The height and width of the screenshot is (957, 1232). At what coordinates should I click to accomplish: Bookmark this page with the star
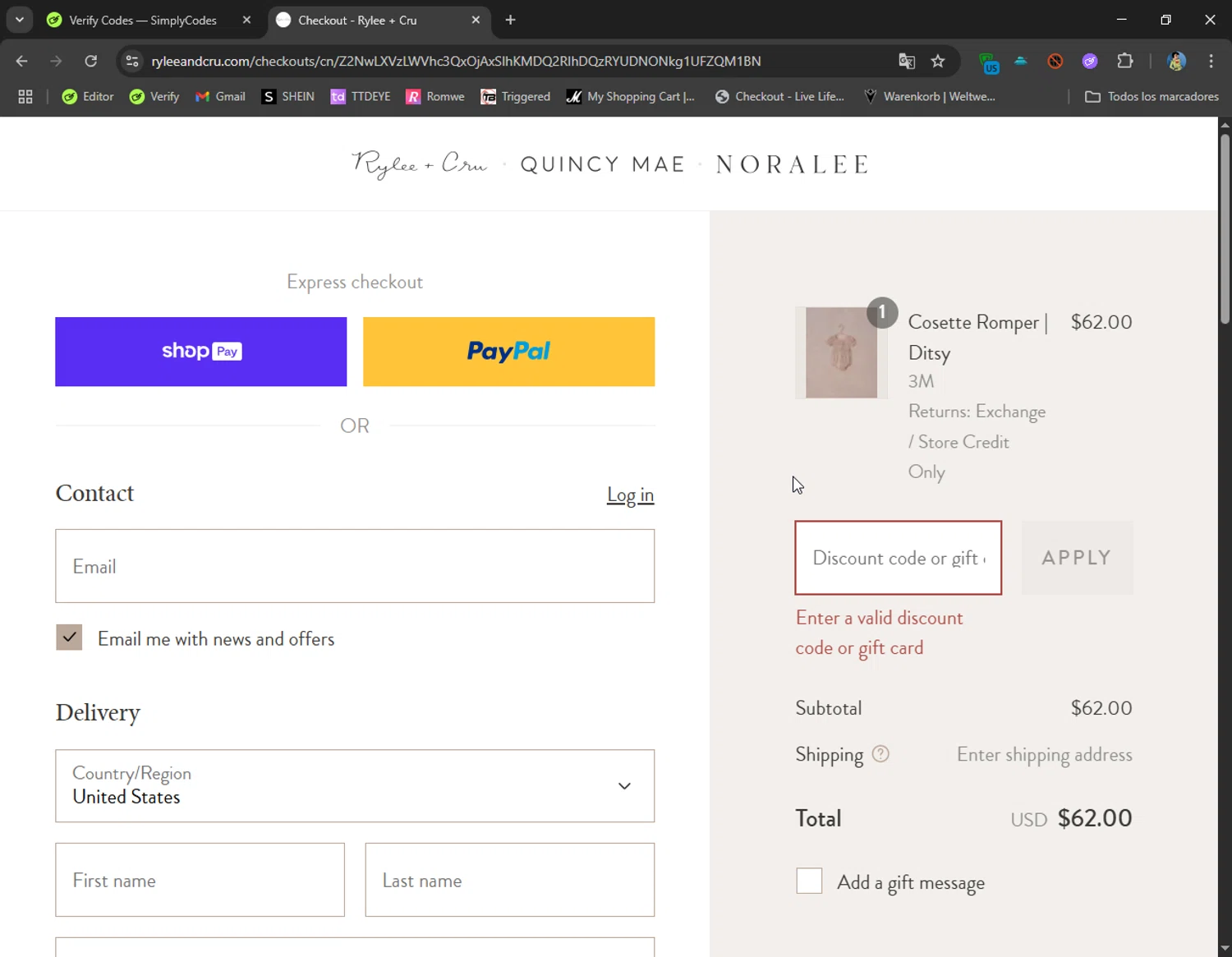point(938,61)
